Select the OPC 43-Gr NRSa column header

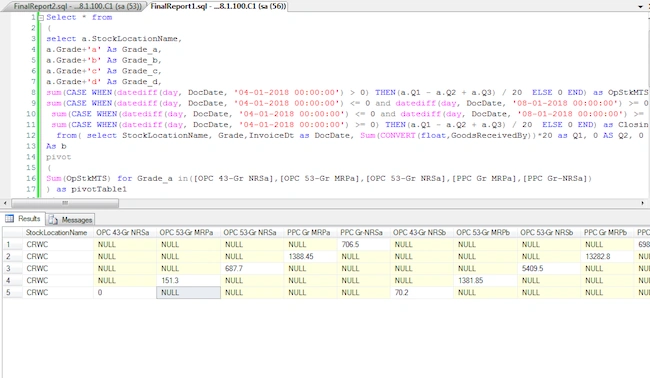[x=123, y=233]
